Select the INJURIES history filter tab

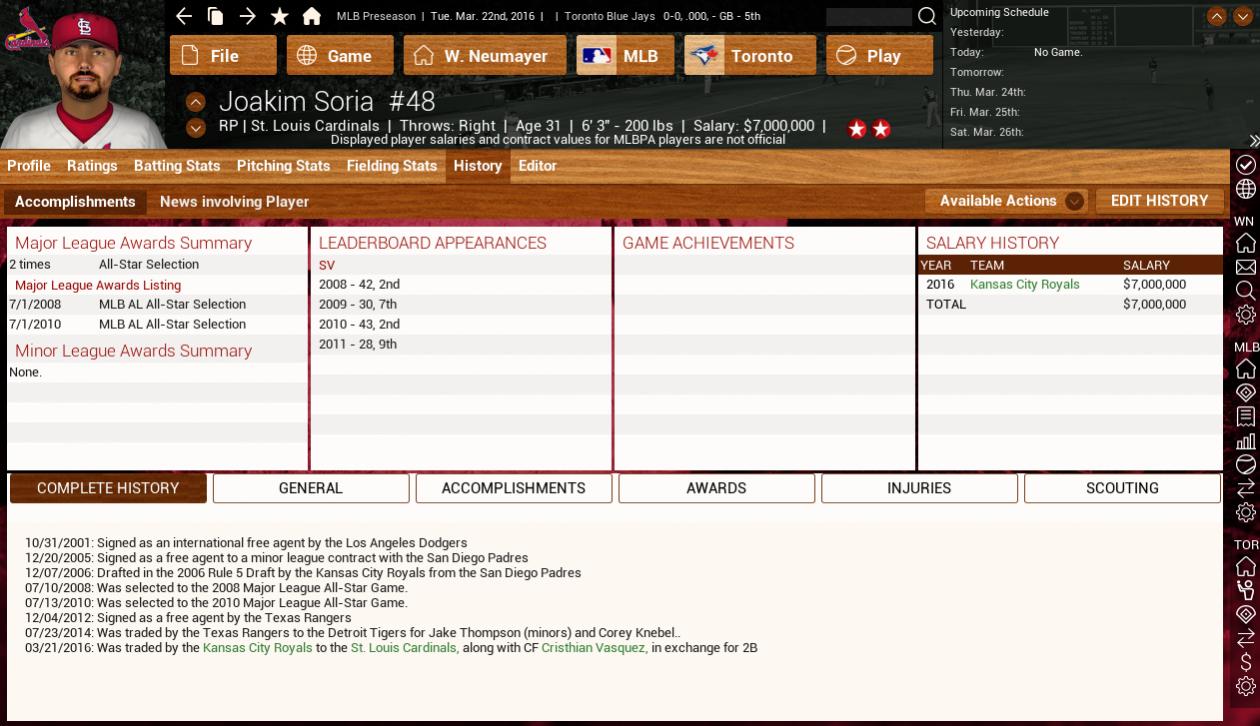pyautogui.click(x=919, y=488)
